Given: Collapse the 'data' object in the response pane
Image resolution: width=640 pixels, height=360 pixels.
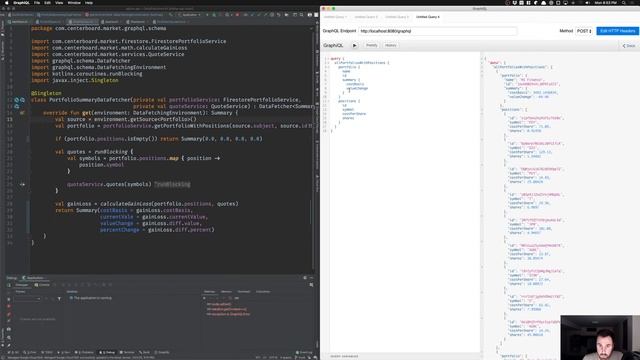Looking at the screenshot, I should click(x=482, y=63).
